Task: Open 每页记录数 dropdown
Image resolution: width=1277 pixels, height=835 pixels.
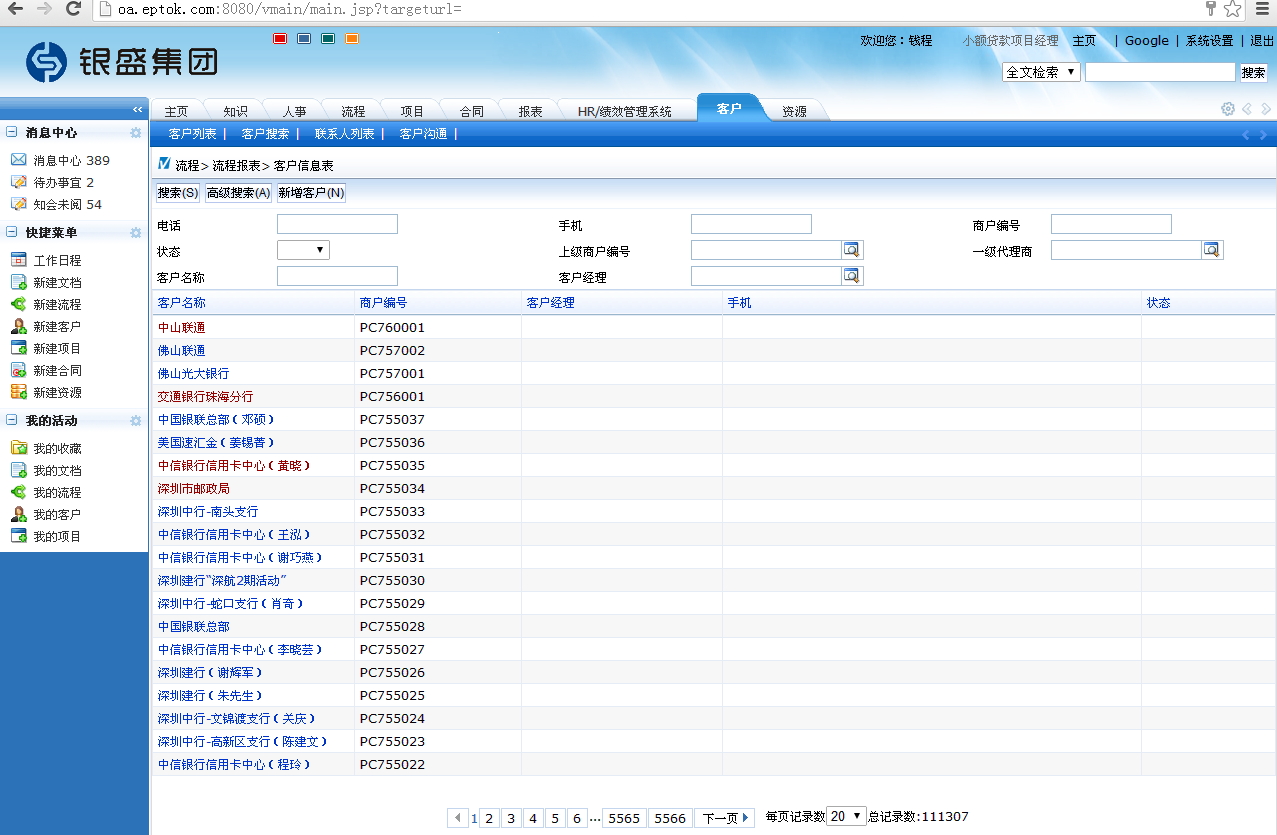Action: coord(846,816)
